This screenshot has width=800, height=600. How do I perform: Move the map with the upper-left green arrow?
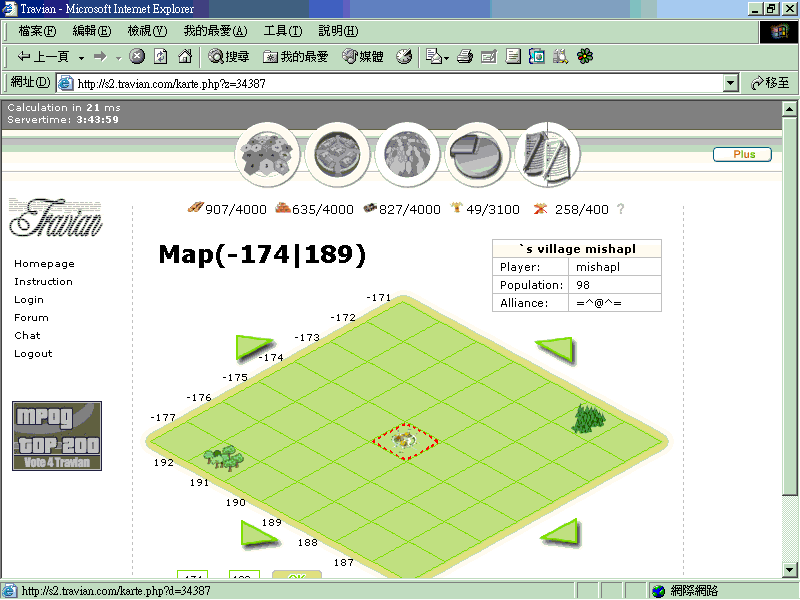254,347
